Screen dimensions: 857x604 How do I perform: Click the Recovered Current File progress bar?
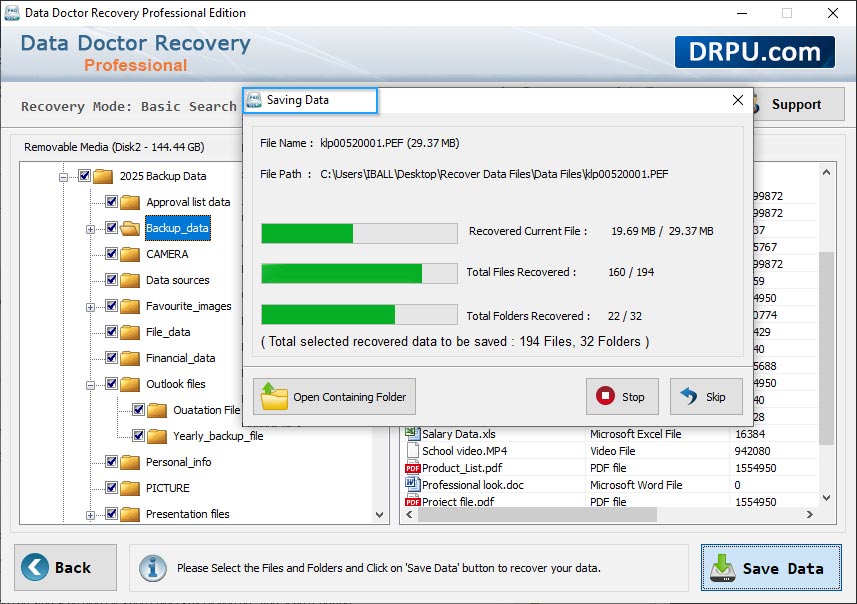359,233
